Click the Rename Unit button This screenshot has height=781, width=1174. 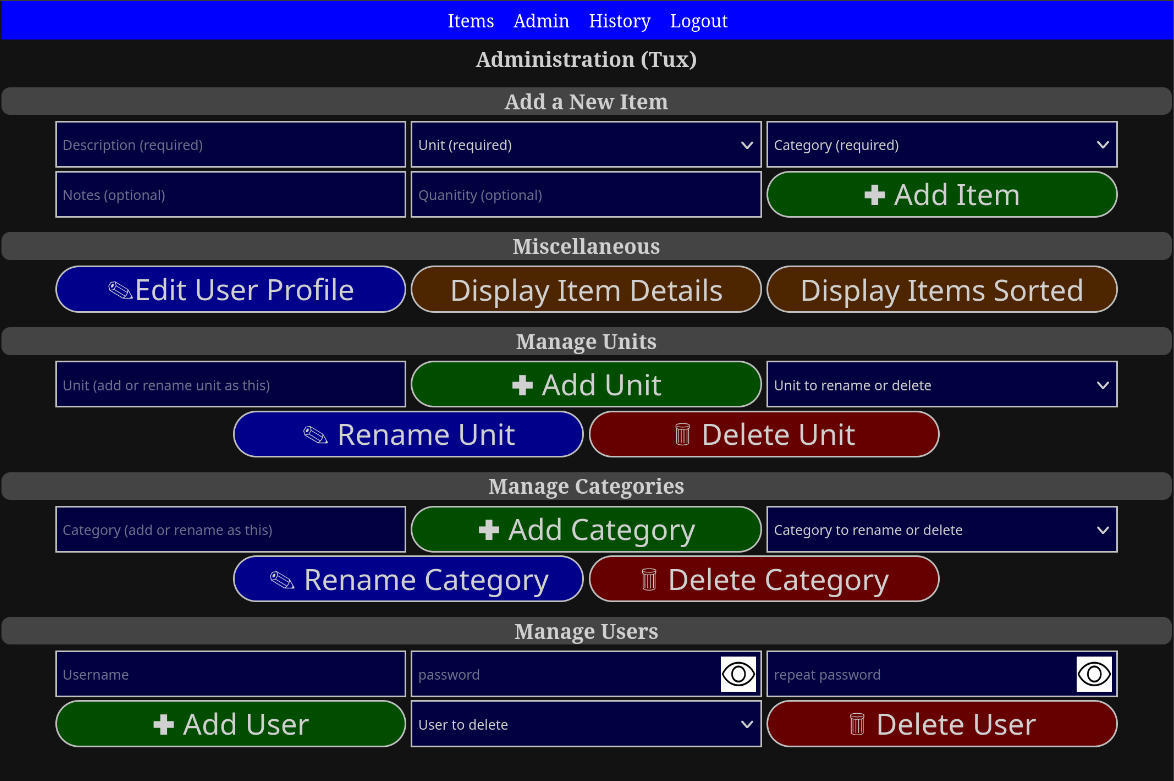(x=408, y=434)
